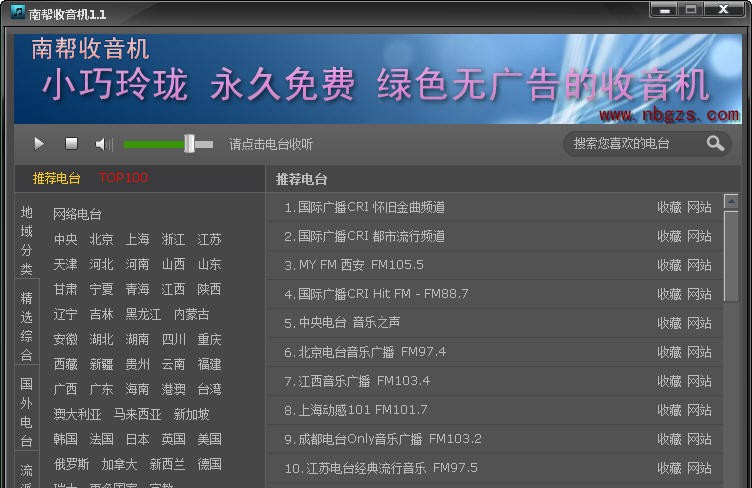The image size is (752, 488).
Task: Open the 新加坡 stations
Action: pos(191,414)
